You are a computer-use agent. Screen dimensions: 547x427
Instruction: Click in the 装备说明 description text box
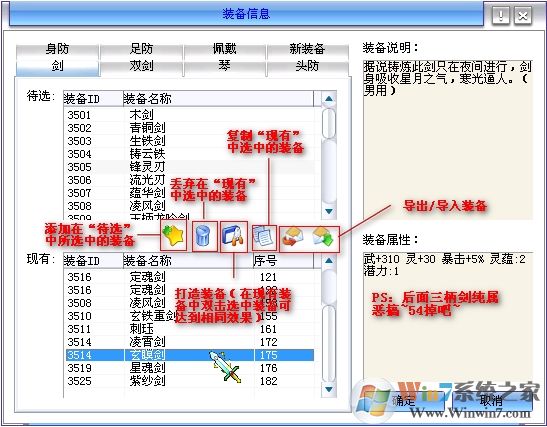448,140
